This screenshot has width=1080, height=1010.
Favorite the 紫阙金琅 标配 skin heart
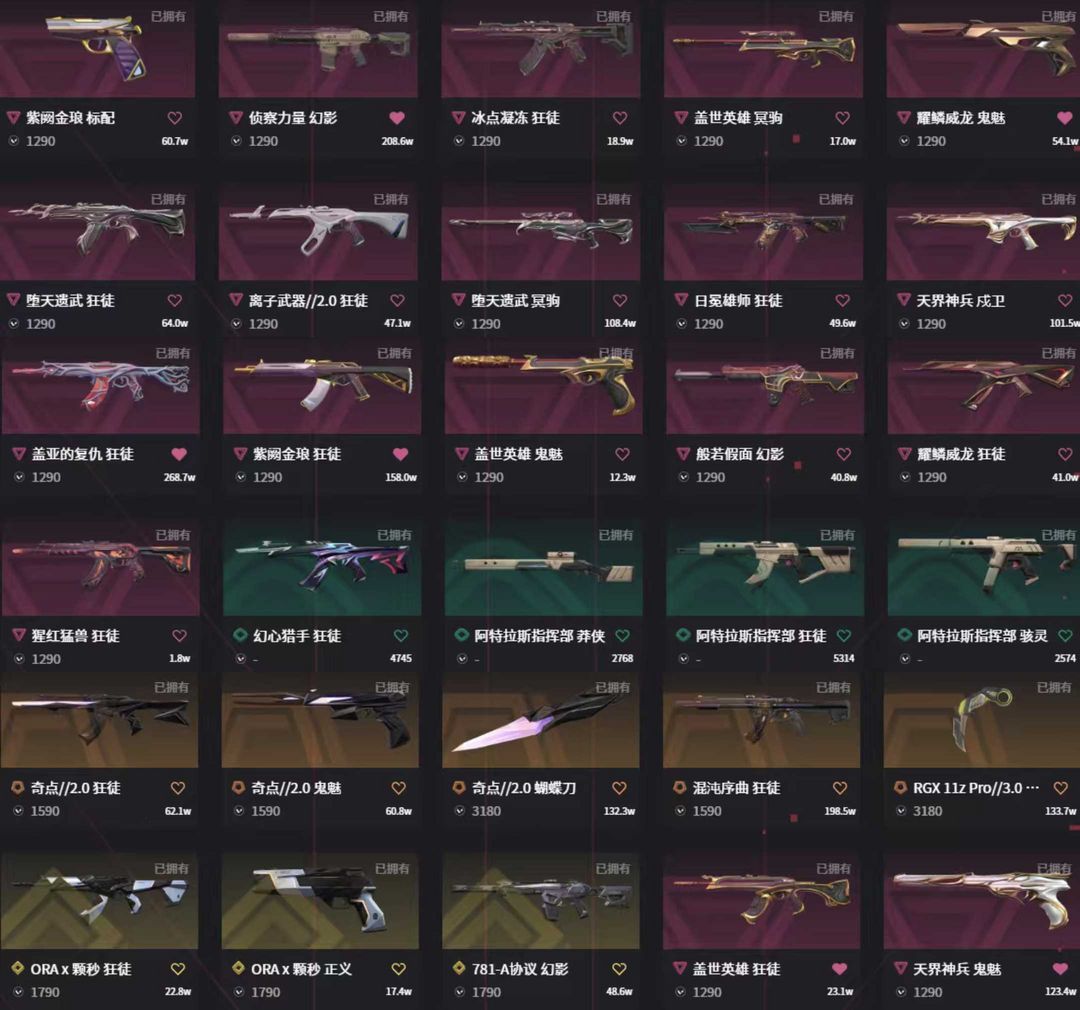(x=175, y=118)
